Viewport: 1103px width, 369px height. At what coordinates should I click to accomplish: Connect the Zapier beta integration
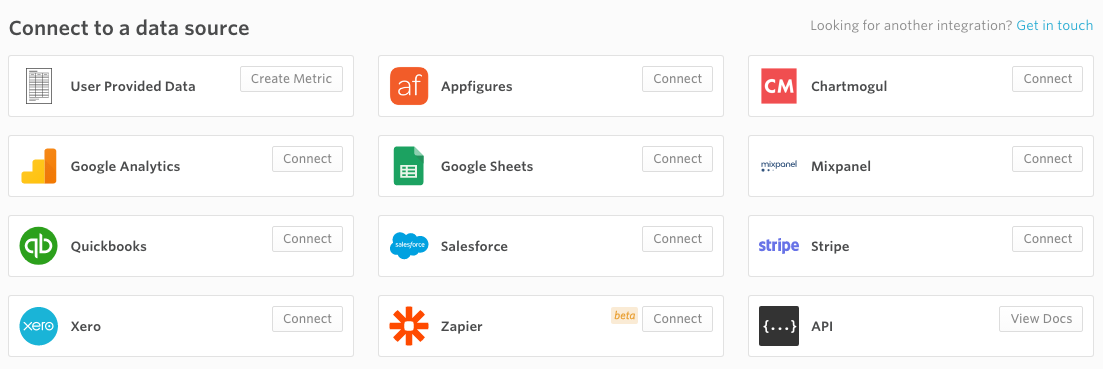click(x=677, y=318)
